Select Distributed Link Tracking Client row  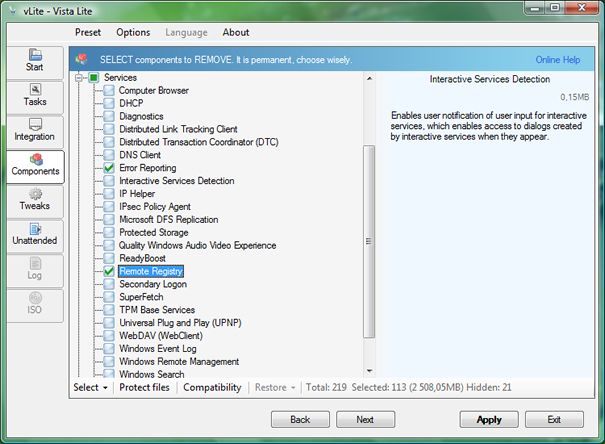coord(178,129)
